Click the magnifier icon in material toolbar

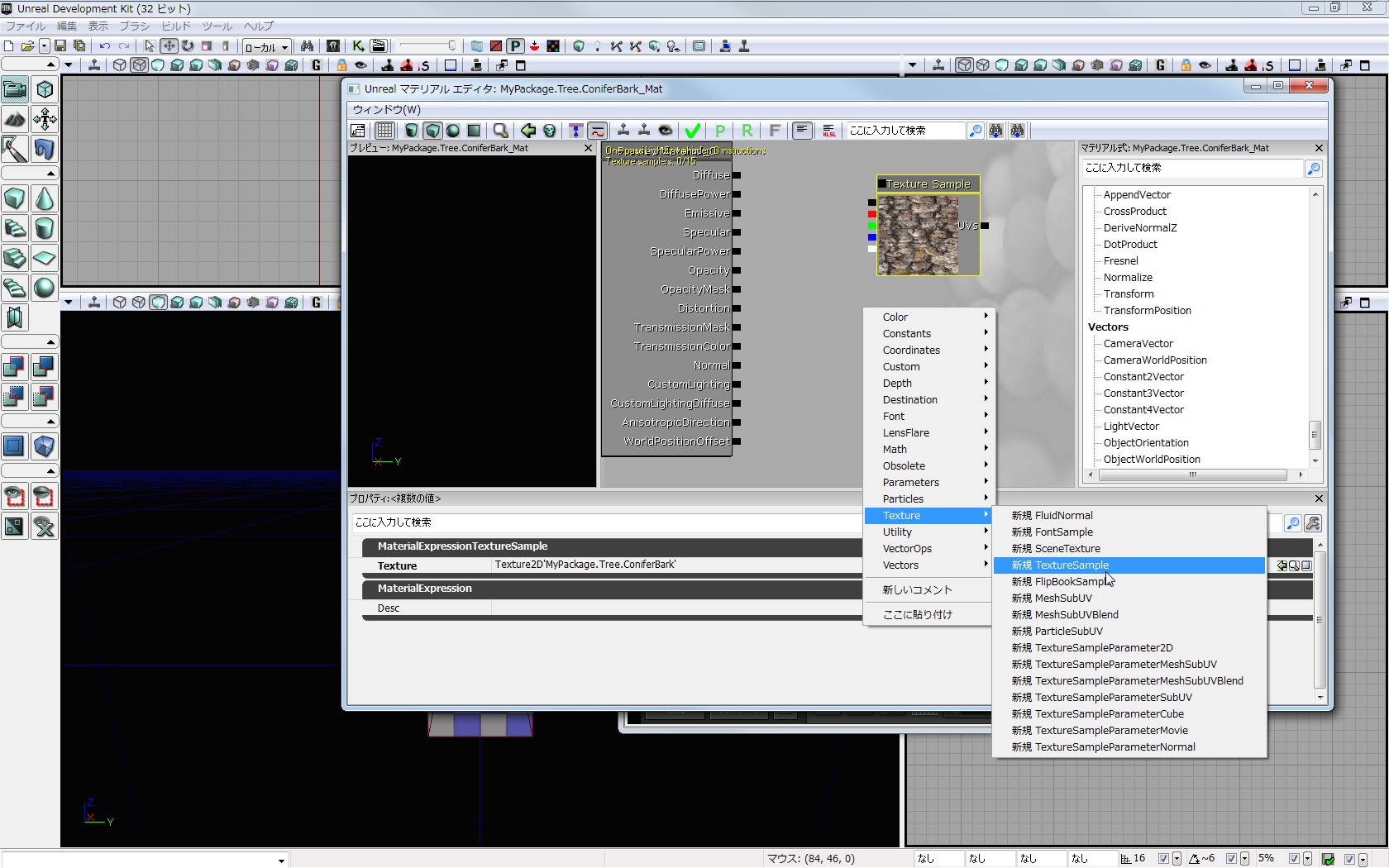(500, 131)
